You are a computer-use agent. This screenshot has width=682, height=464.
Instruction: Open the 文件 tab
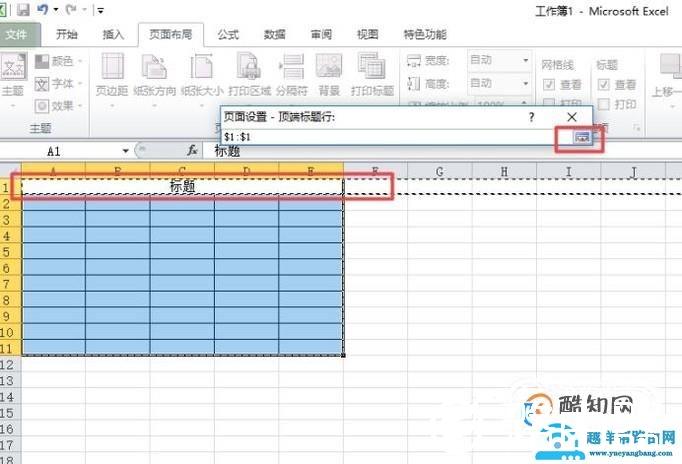17,34
